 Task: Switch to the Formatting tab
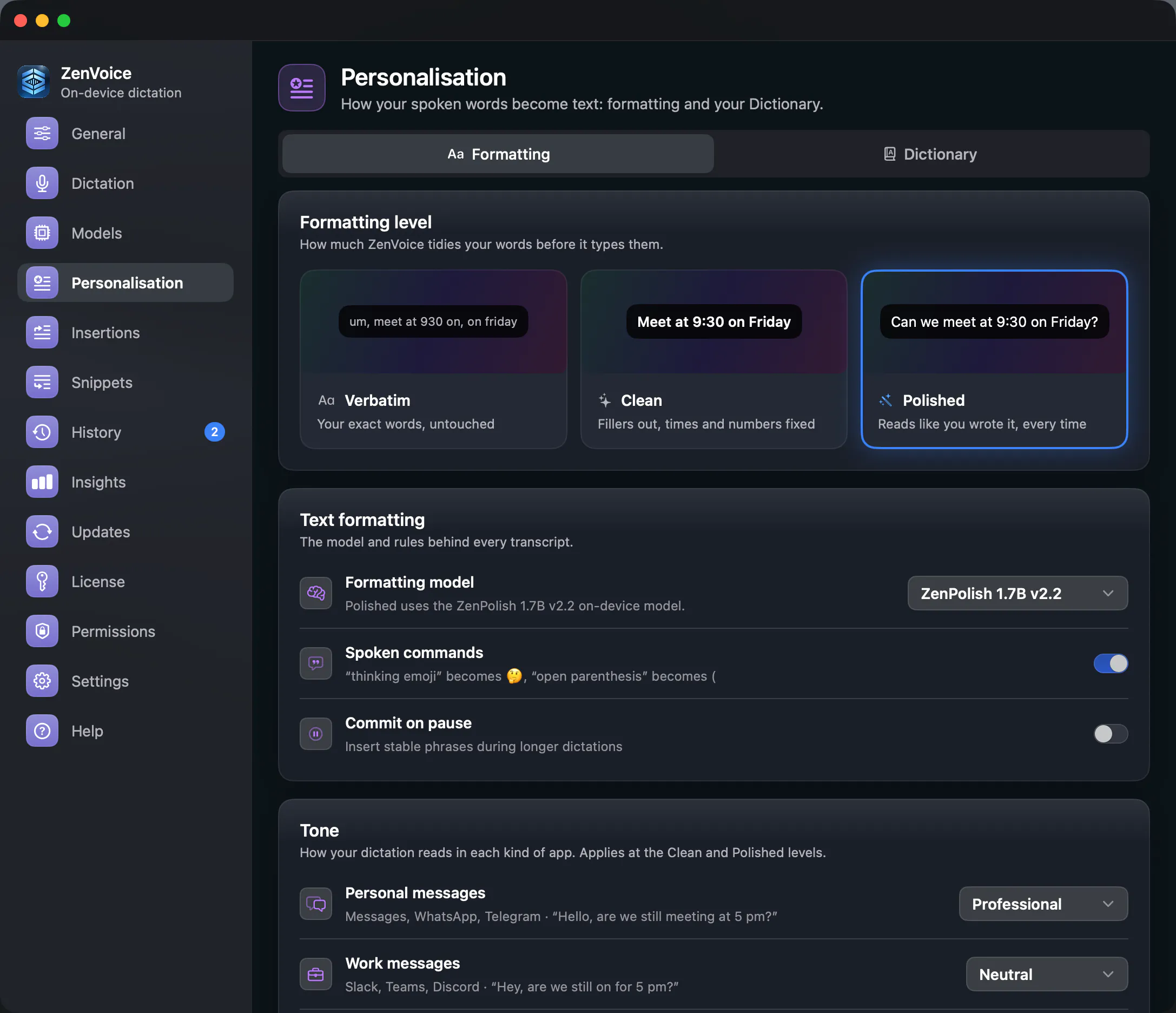pyautogui.click(x=498, y=154)
